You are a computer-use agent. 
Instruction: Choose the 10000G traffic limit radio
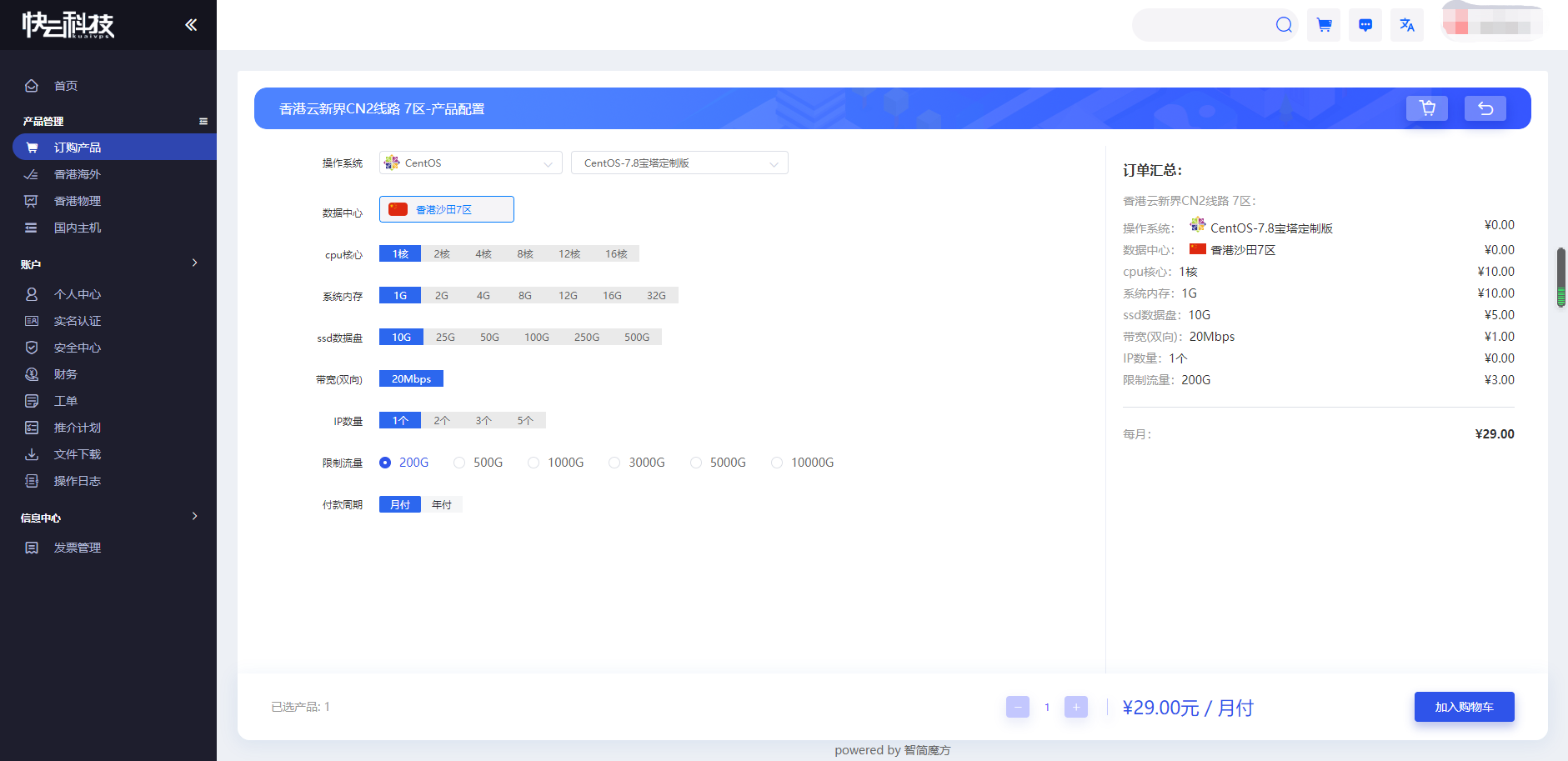(x=777, y=463)
